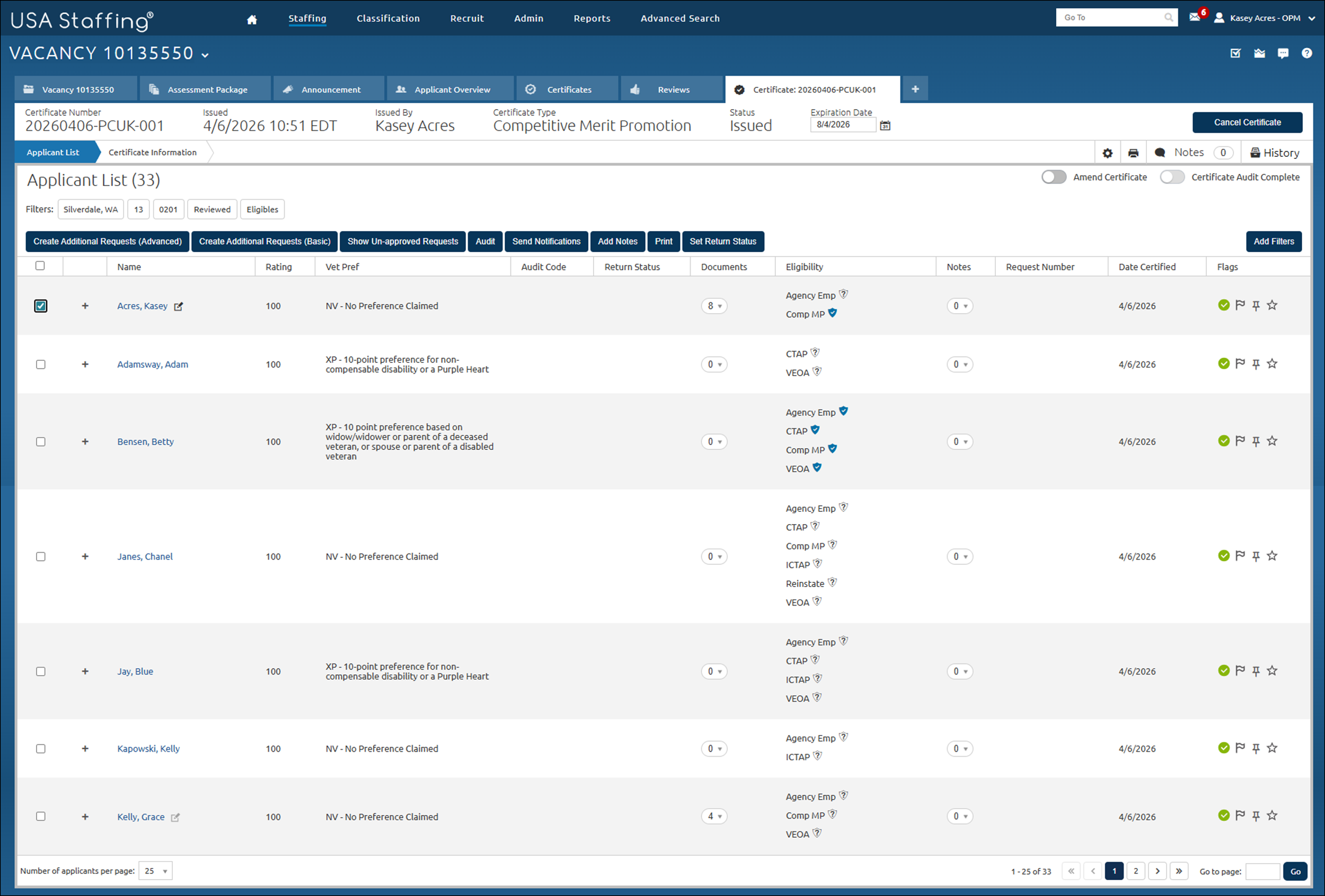Check the select-all checkbox in header
The width and height of the screenshot is (1325, 896).
(x=40, y=265)
